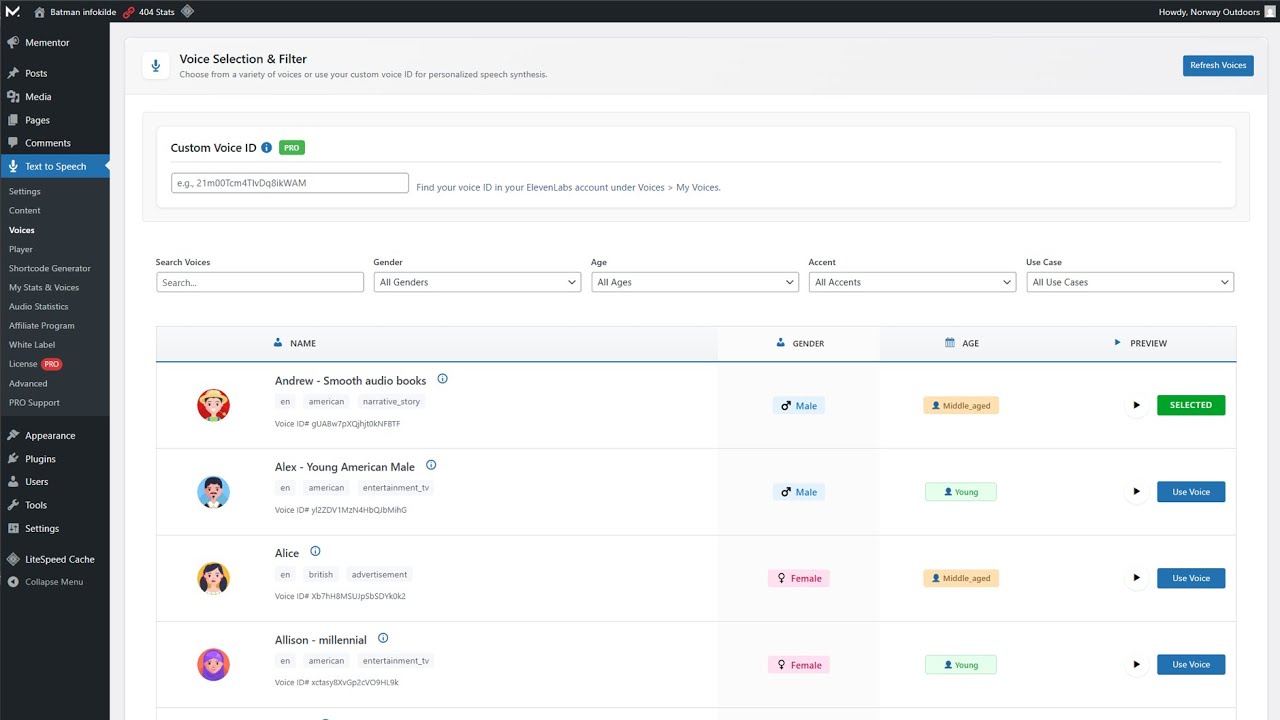Open the Gender filter dropdown

click(477, 283)
